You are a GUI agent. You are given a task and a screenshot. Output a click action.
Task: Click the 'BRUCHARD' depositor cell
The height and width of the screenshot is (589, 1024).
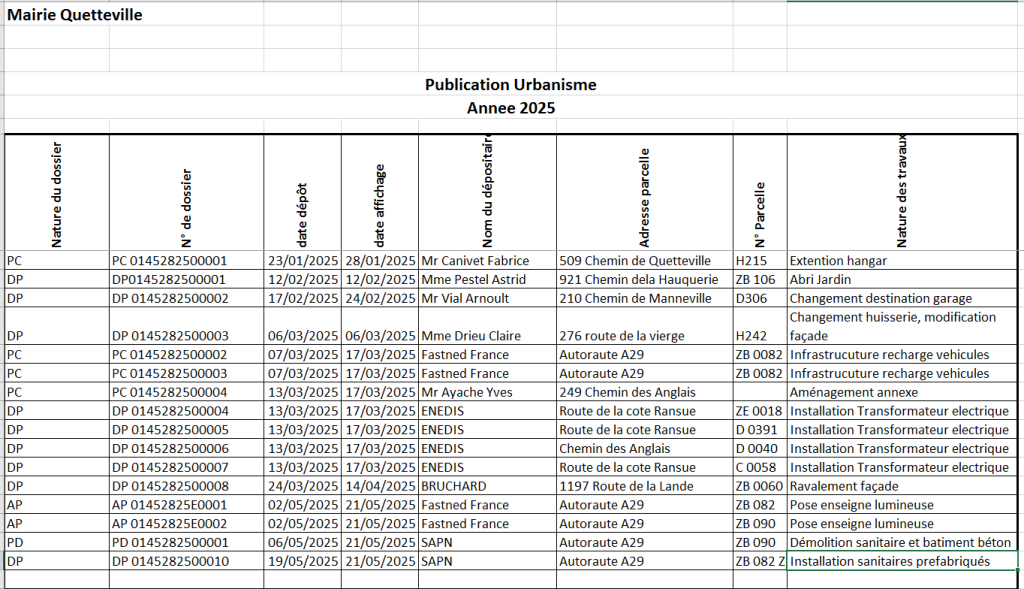coord(487,486)
